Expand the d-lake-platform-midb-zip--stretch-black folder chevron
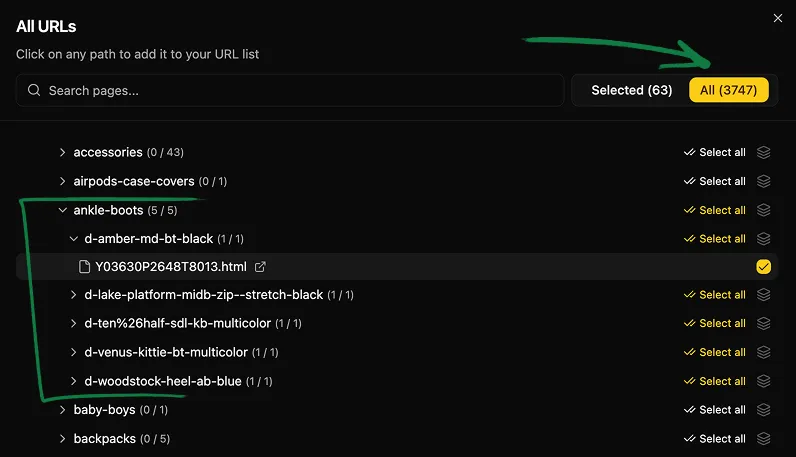The image size is (796, 457). pyautogui.click(x=73, y=296)
